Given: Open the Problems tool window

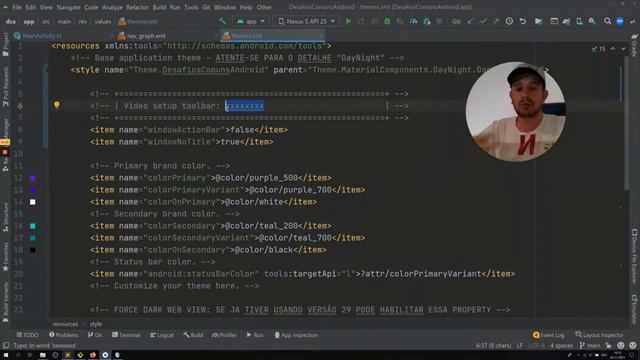Looking at the screenshot, I should [x=64, y=335].
